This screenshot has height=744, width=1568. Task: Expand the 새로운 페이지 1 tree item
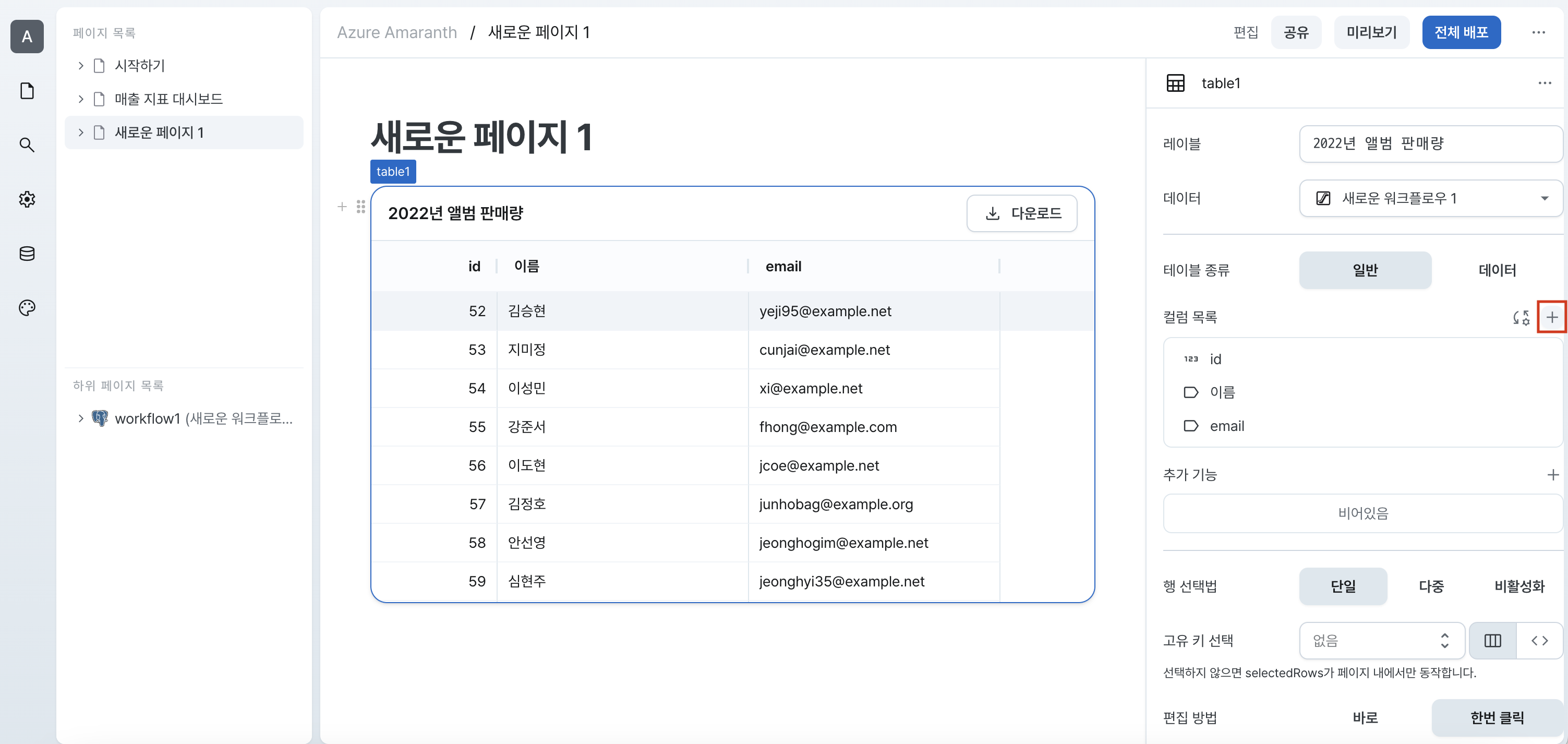81,133
